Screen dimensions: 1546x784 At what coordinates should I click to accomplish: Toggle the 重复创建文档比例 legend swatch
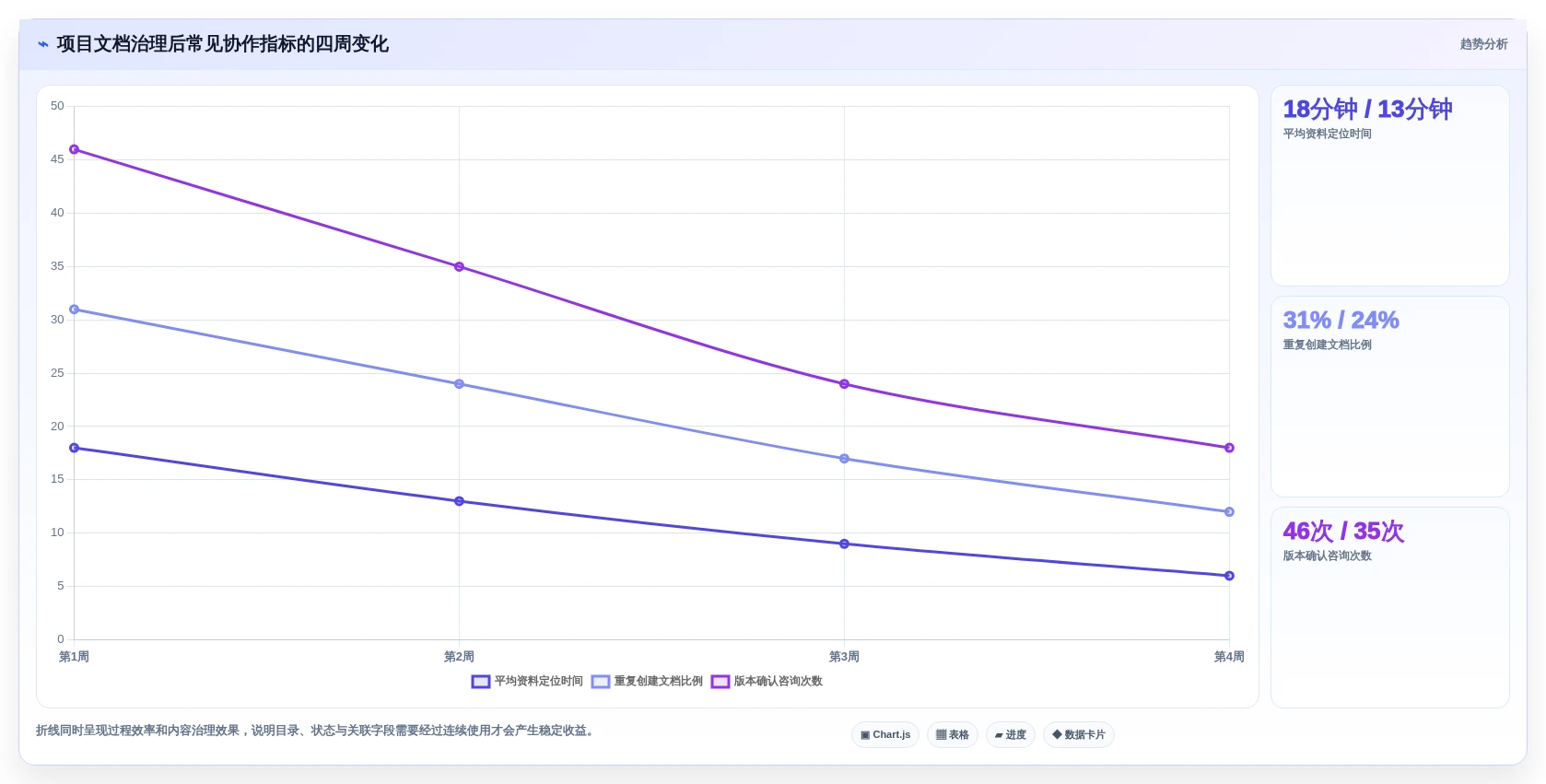601,682
